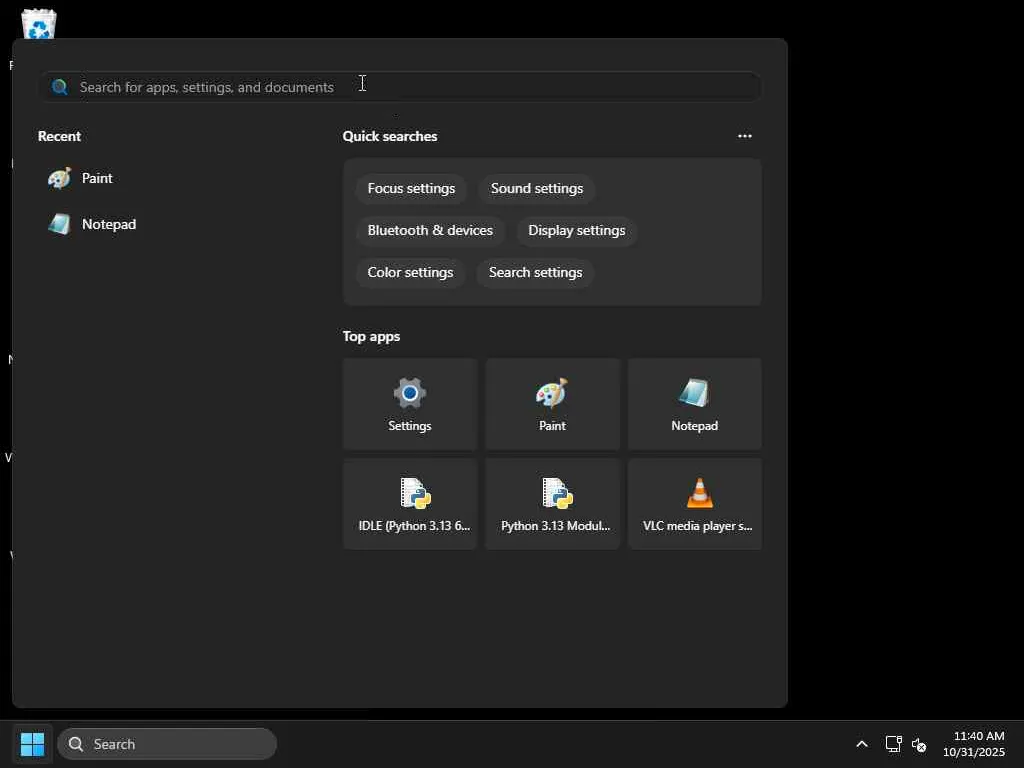The width and height of the screenshot is (1024, 768).
Task: Open network status icon in system tray
Action: [x=893, y=744]
